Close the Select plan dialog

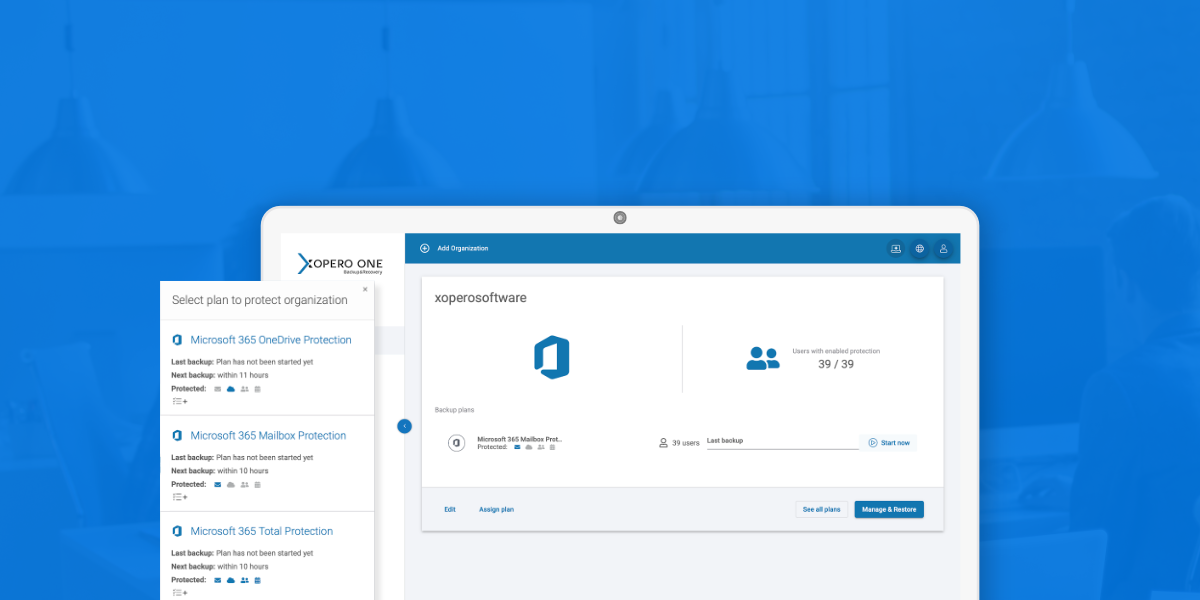click(365, 289)
